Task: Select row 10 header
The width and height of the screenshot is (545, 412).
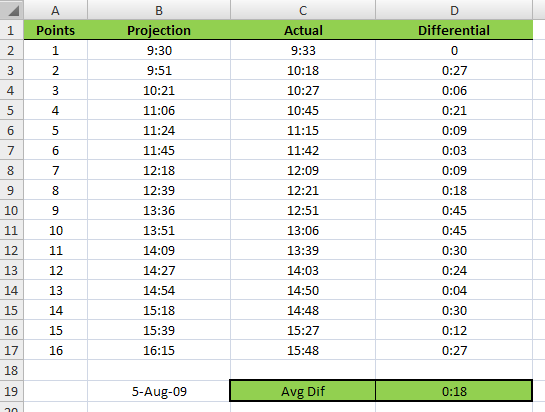Action: tap(11, 210)
